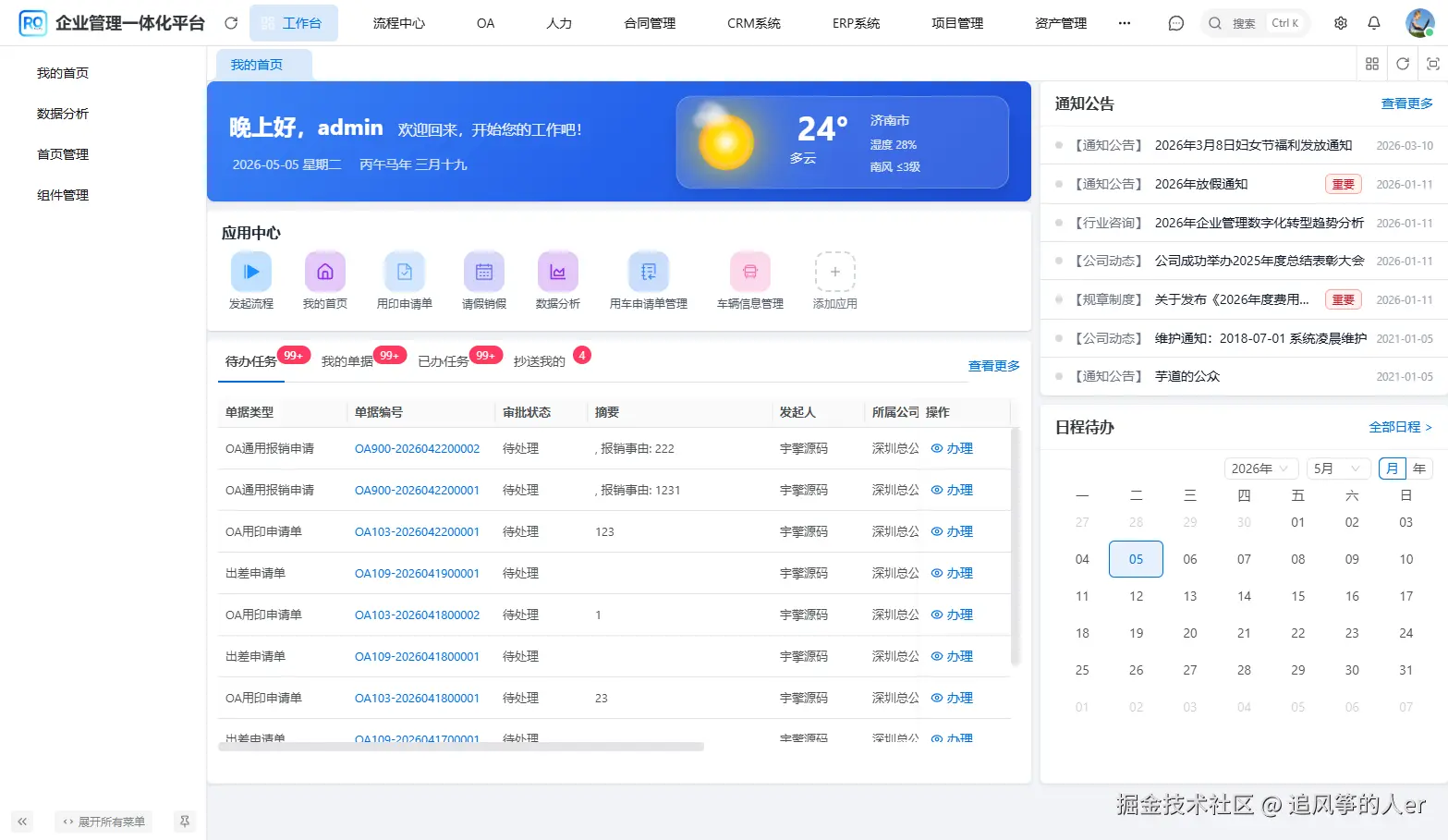This screenshot has height=840, width=1448.
Task: Open the top navigation more (…) menu
Action: 1124,23
